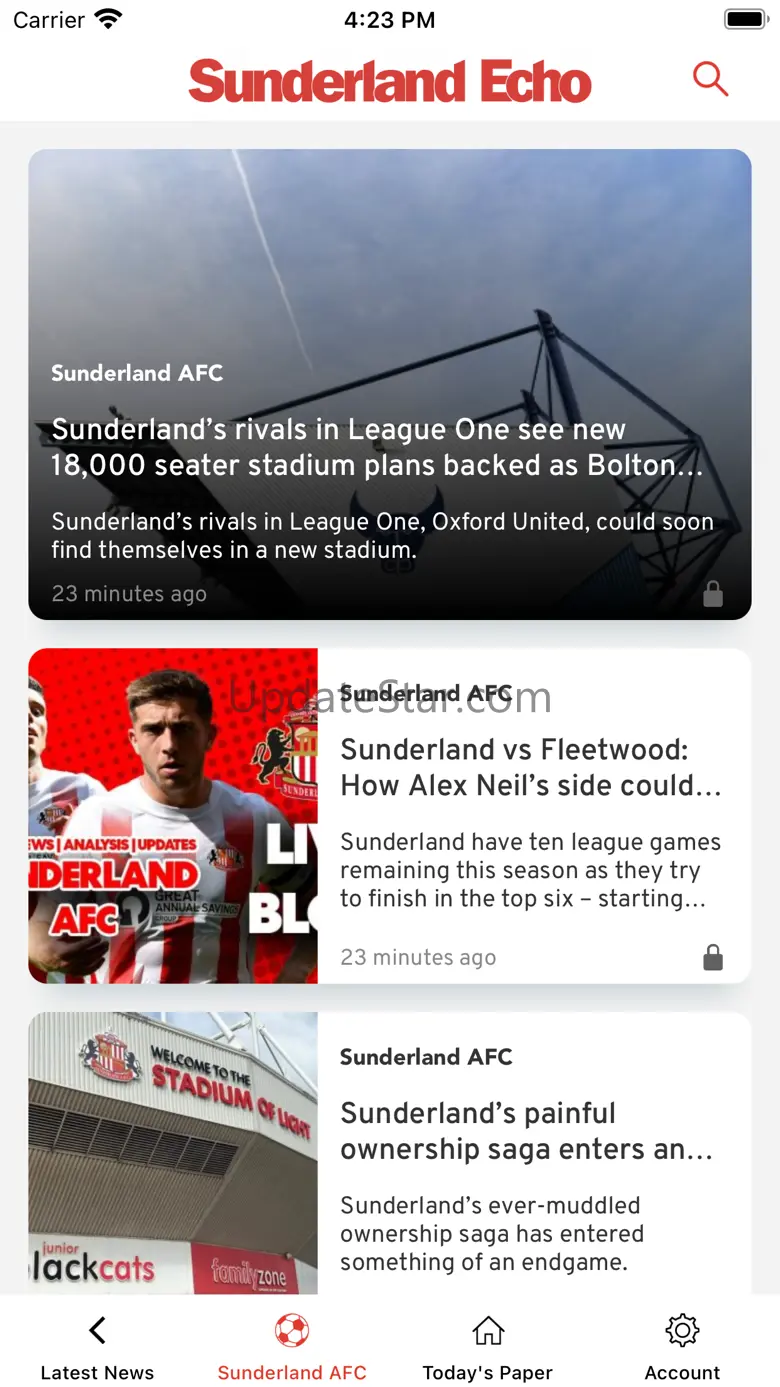The image size is (780, 1387).
Task: Tap the house icon for Today's Paper
Action: tap(488, 1330)
